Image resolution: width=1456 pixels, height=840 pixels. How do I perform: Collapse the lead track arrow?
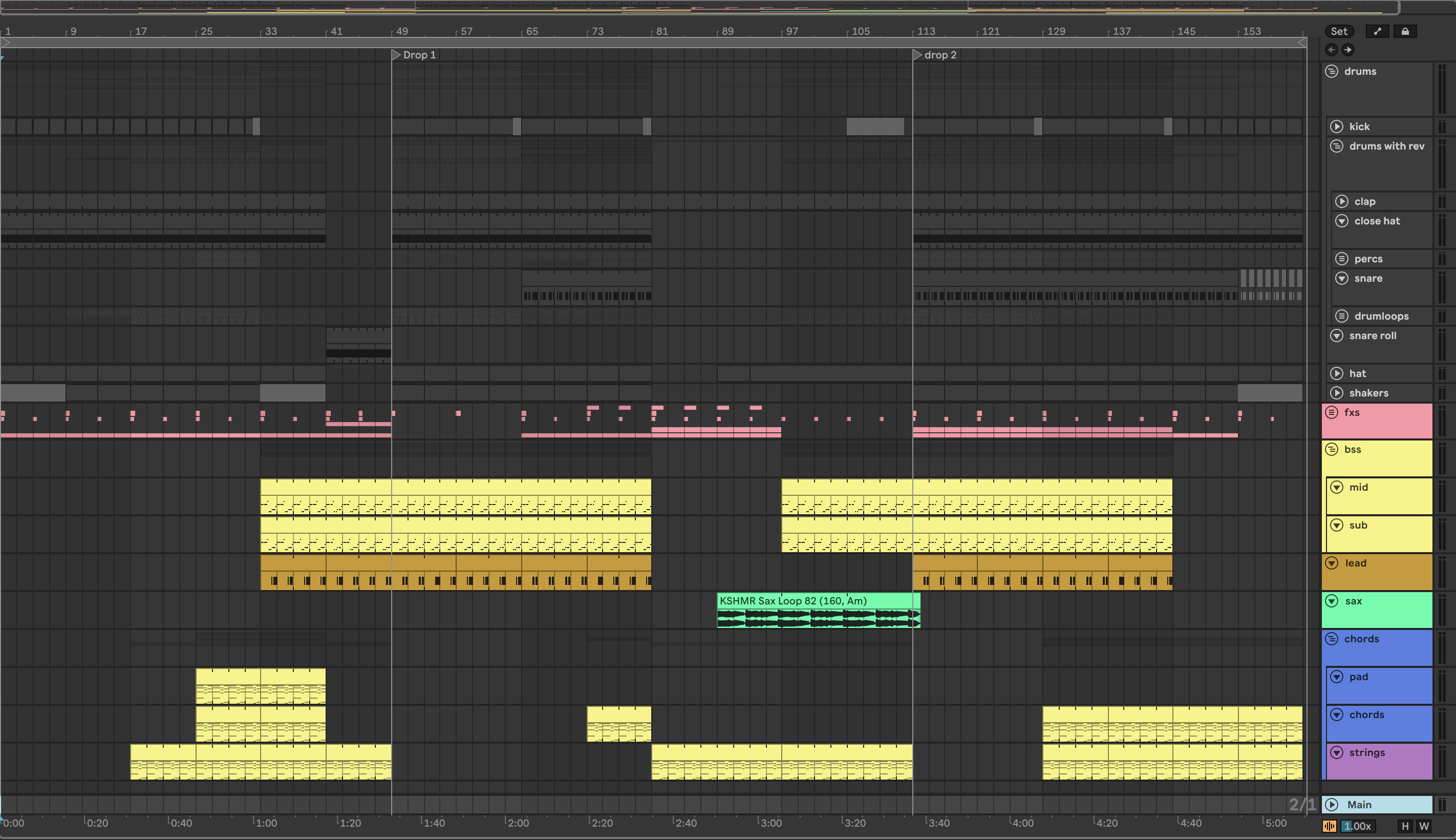coord(1332,563)
